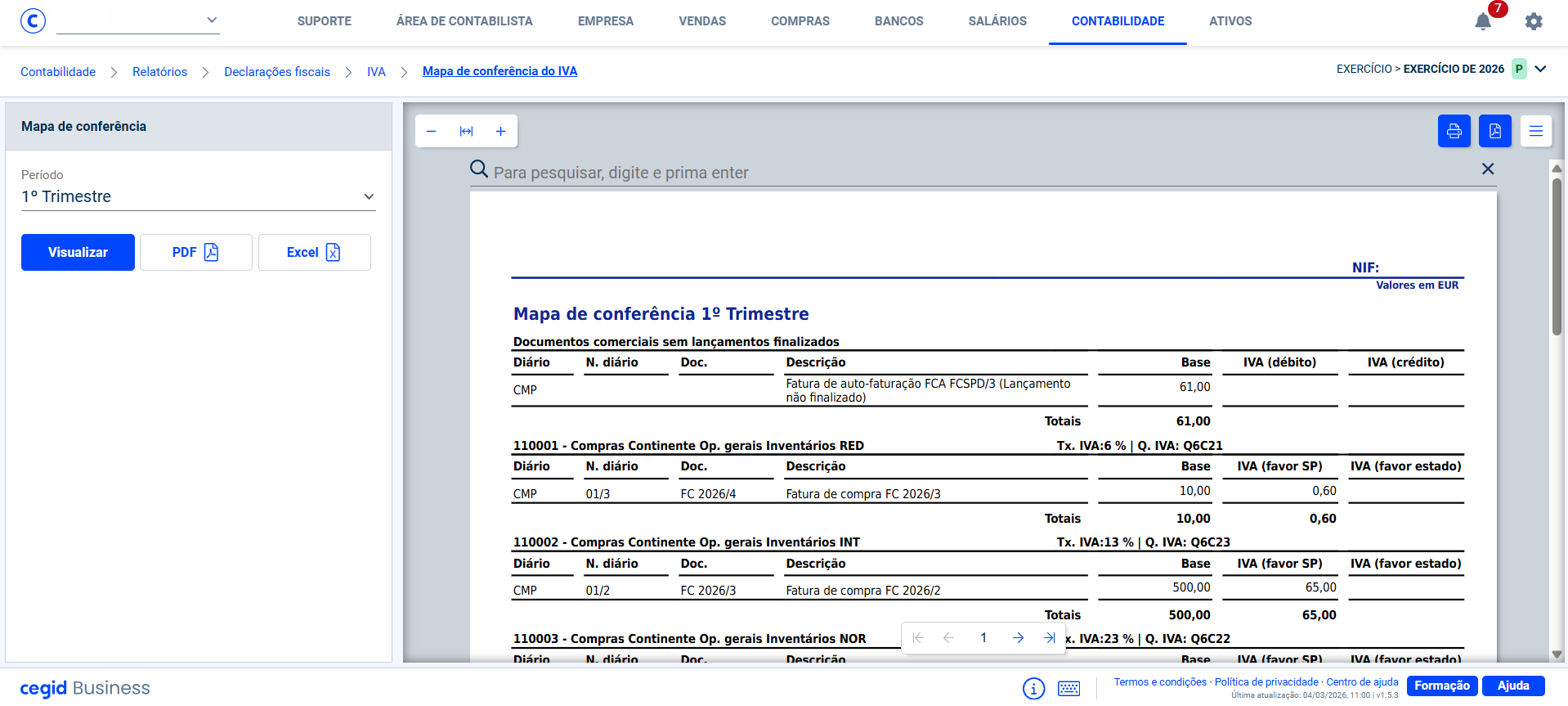This screenshot has width=1568, height=706.
Task: Open the Período 1º Trimestre dropdown
Action: [199, 196]
